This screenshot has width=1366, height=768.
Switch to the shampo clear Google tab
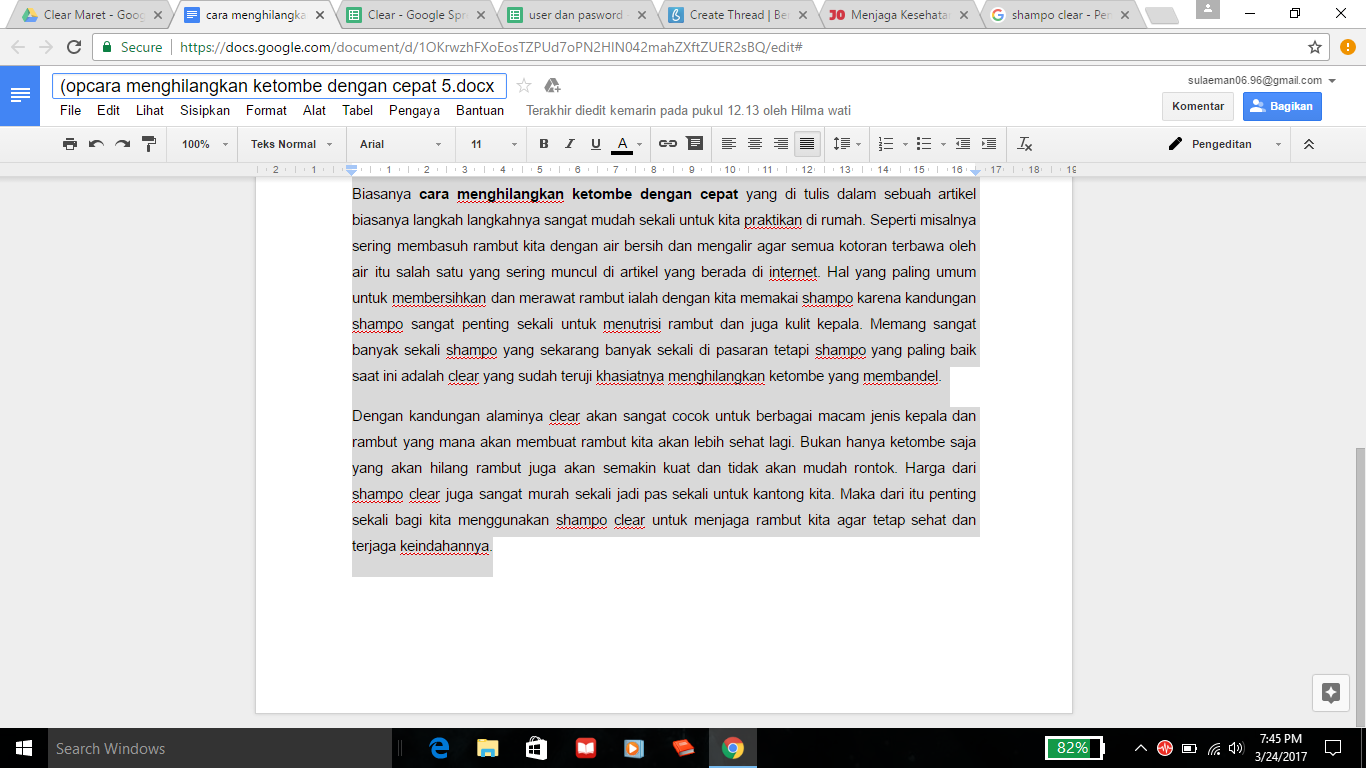(1062, 15)
